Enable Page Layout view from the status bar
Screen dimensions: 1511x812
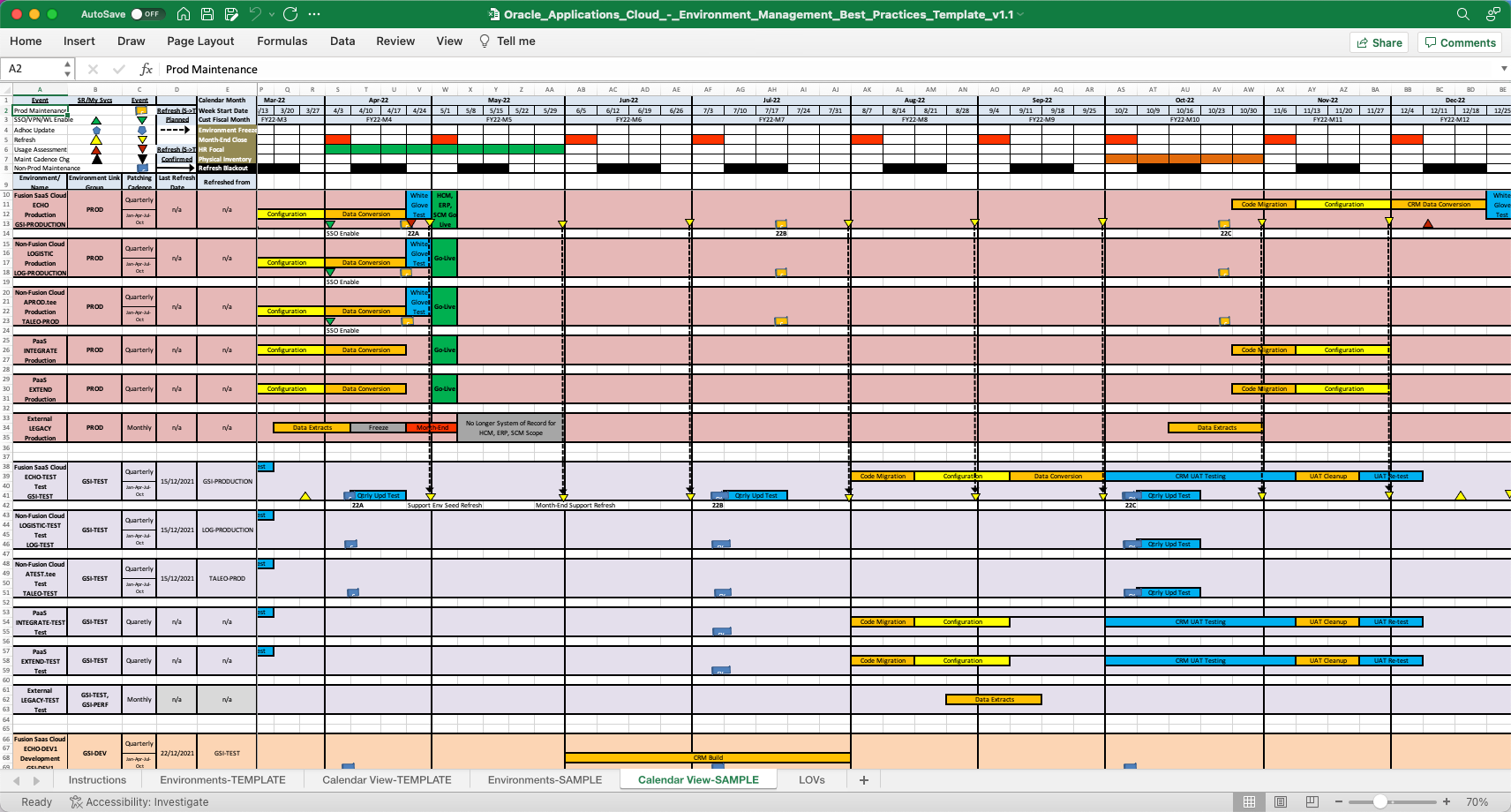click(x=1279, y=801)
